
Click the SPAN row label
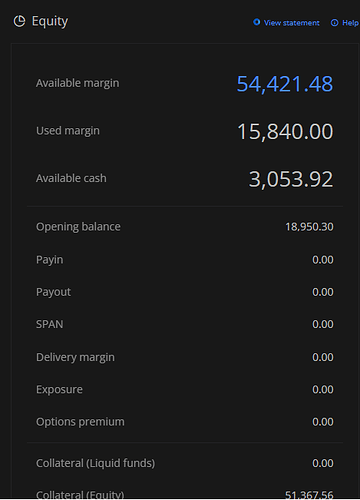[49, 324]
